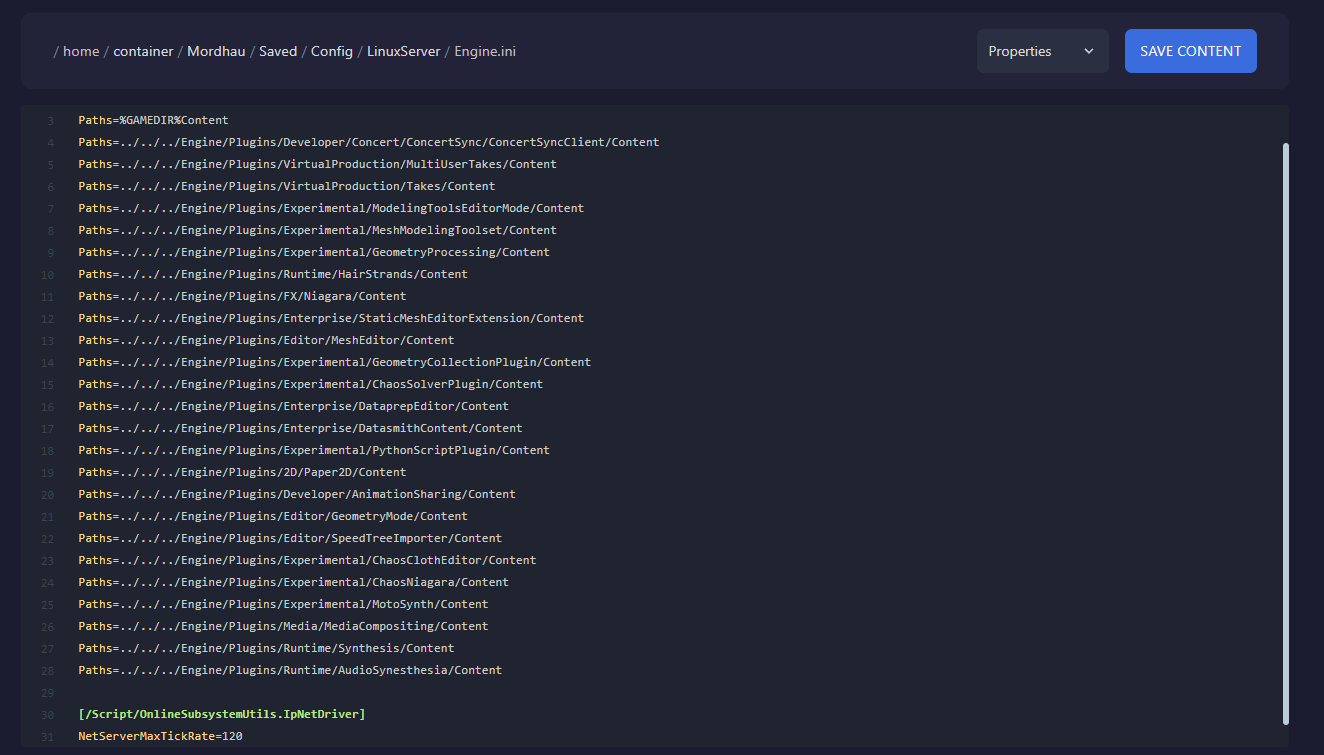
Task: Place cursor on NetServerMaxTickRate=120 line
Action: click(160, 736)
